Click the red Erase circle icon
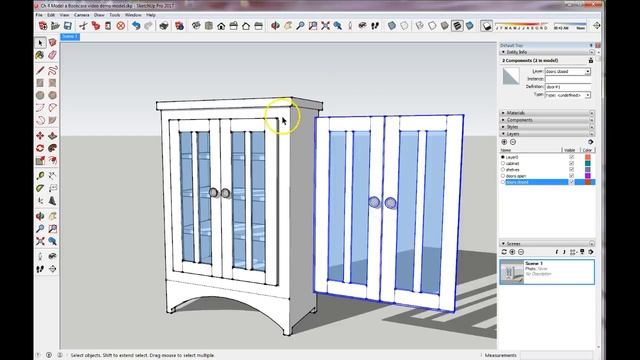Image resolution: width=640 pixels, height=360 pixels. click(120, 26)
